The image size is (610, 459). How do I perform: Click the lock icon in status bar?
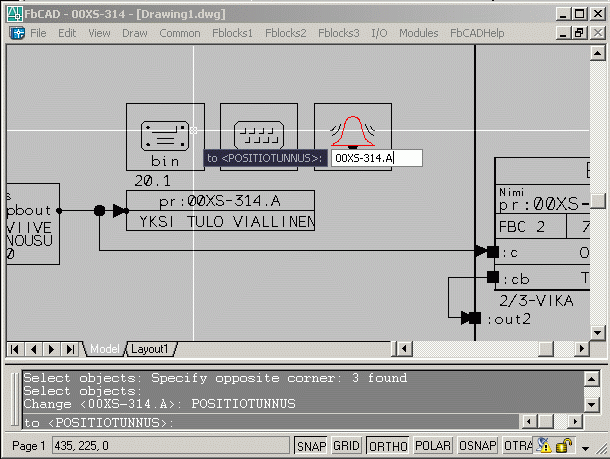pos(565,445)
